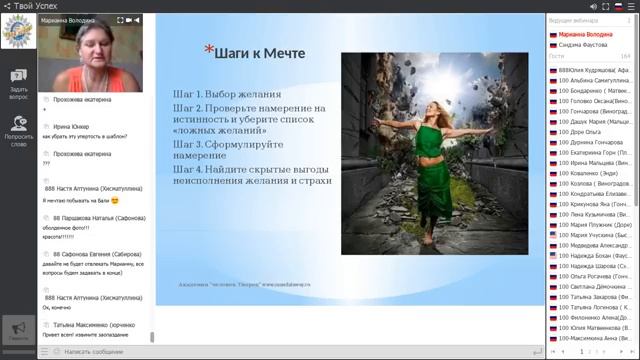Send message with enter arrow icon
The image size is (640, 360).
pyautogui.click(x=538, y=351)
